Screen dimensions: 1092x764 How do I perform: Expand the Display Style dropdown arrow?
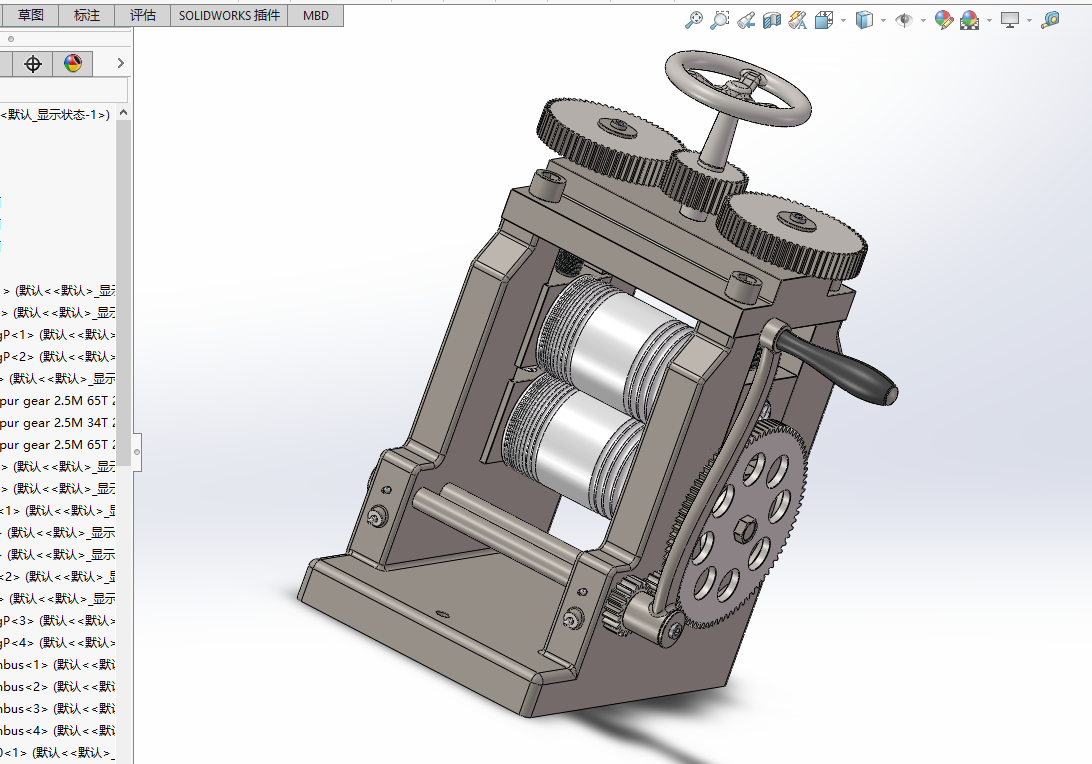(x=884, y=20)
